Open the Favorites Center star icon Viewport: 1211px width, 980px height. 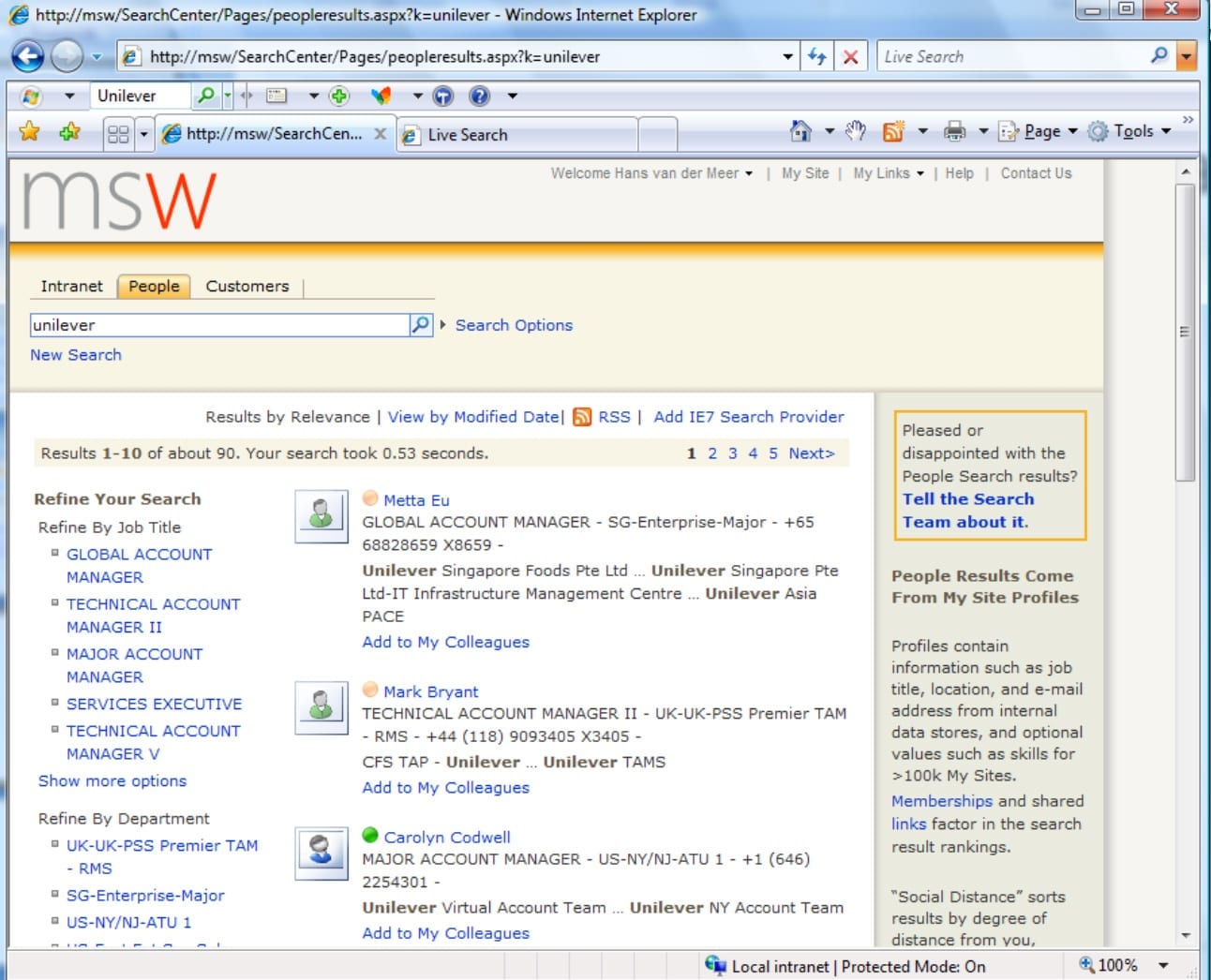[30, 132]
